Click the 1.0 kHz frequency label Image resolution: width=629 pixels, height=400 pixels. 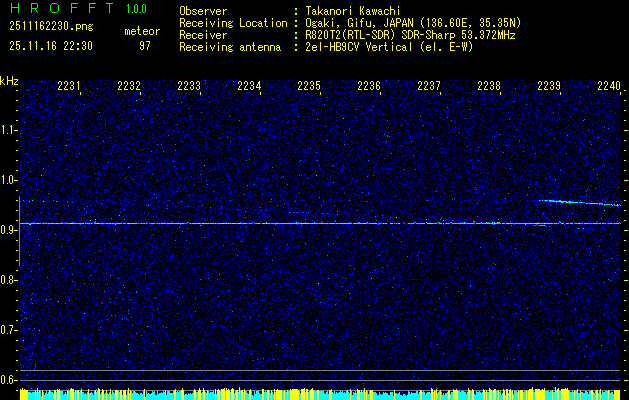[x=8, y=180]
